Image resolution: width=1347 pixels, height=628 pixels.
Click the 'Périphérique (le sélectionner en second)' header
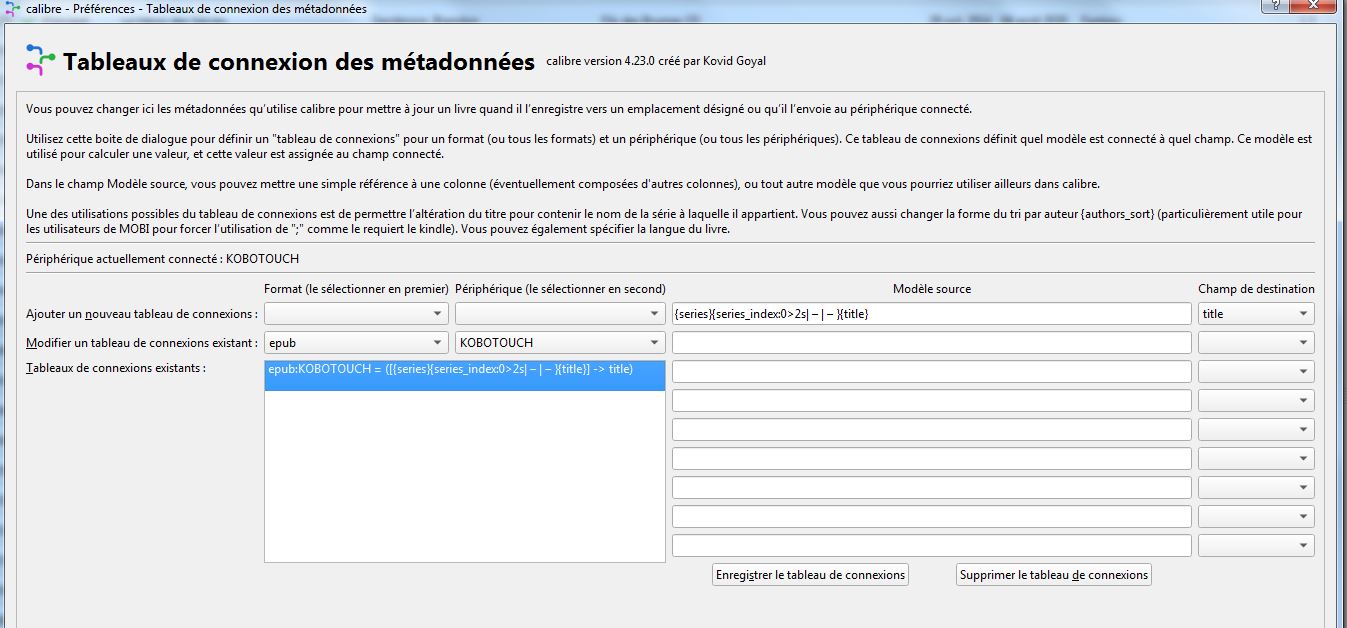(560, 289)
